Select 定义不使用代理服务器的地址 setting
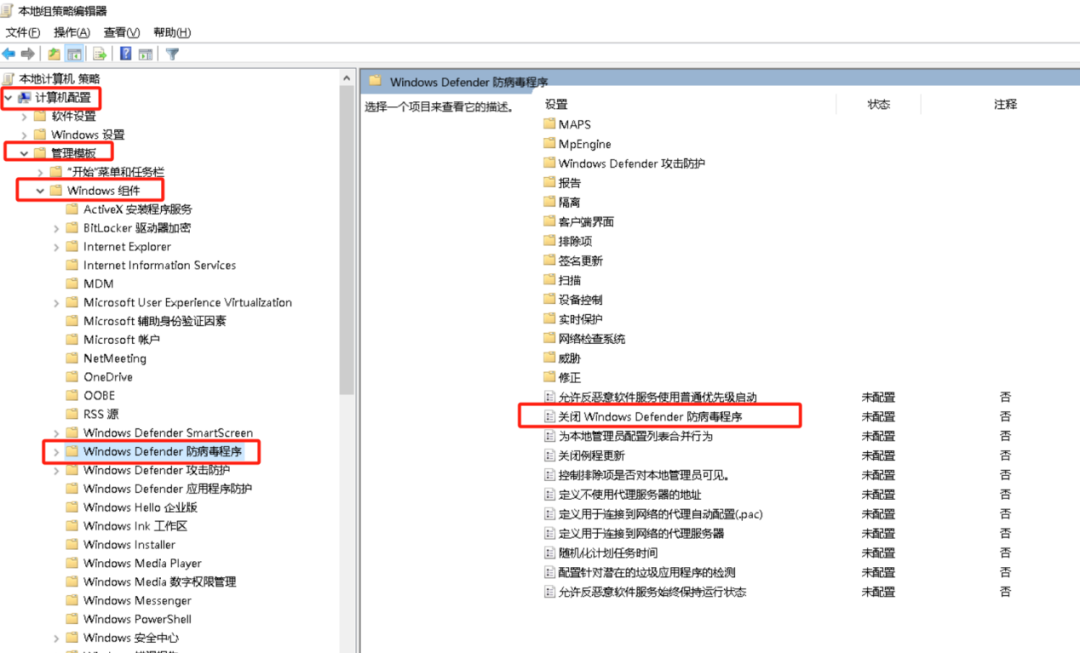 [630, 495]
